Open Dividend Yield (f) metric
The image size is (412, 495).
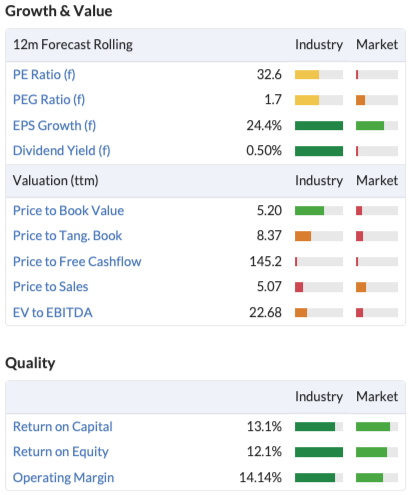(61, 151)
